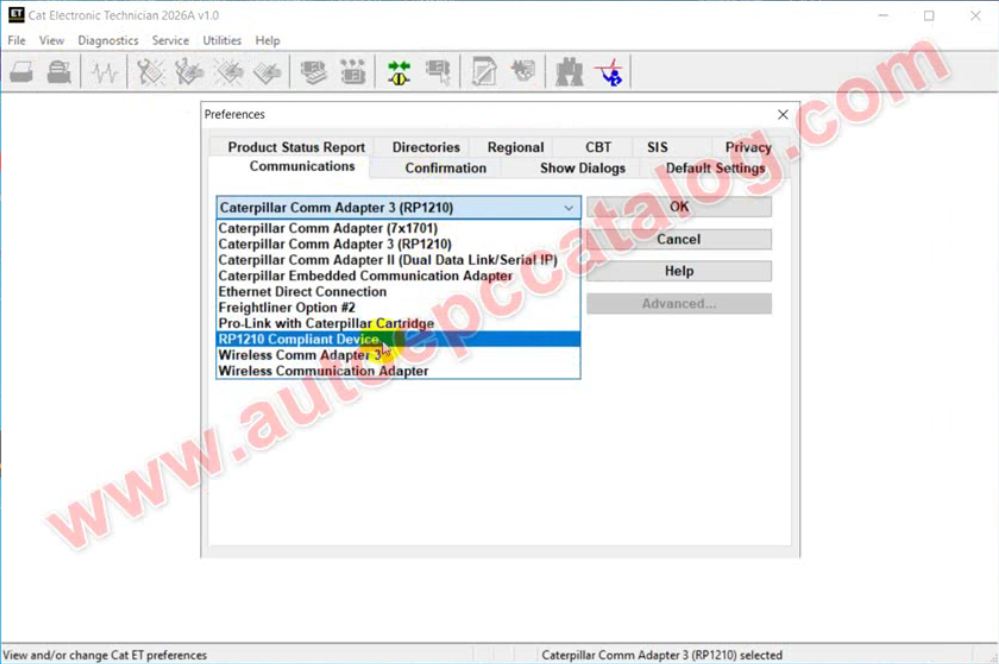Switch to the Directories tab
999x664 pixels.
pos(426,147)
